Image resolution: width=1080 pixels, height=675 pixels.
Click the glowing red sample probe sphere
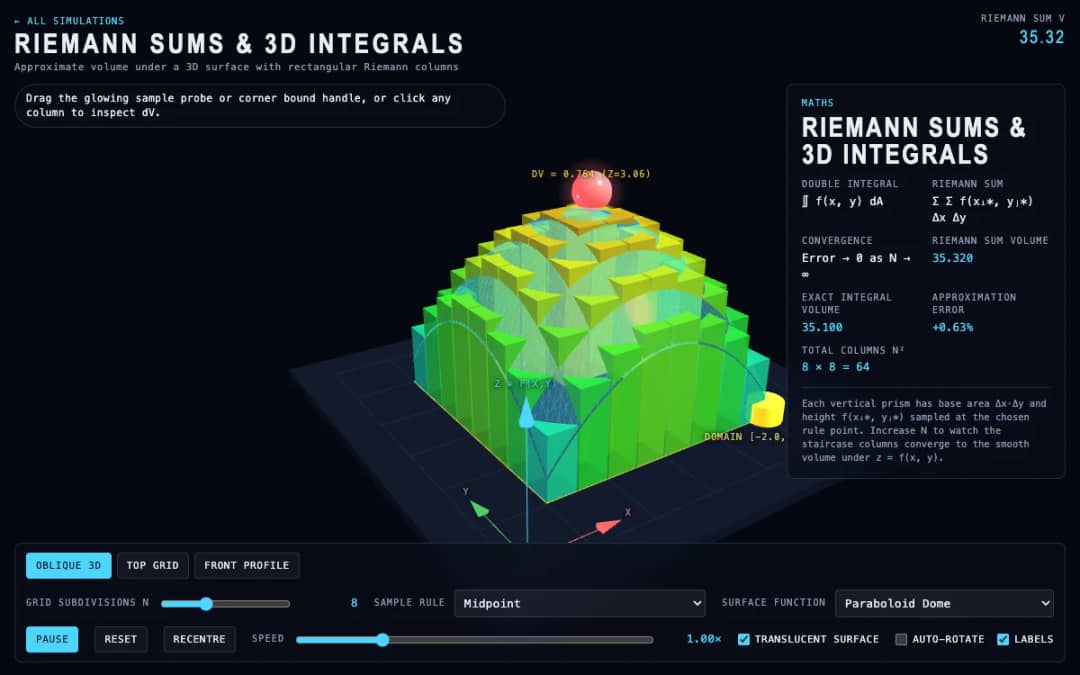[x=592, y=189]
